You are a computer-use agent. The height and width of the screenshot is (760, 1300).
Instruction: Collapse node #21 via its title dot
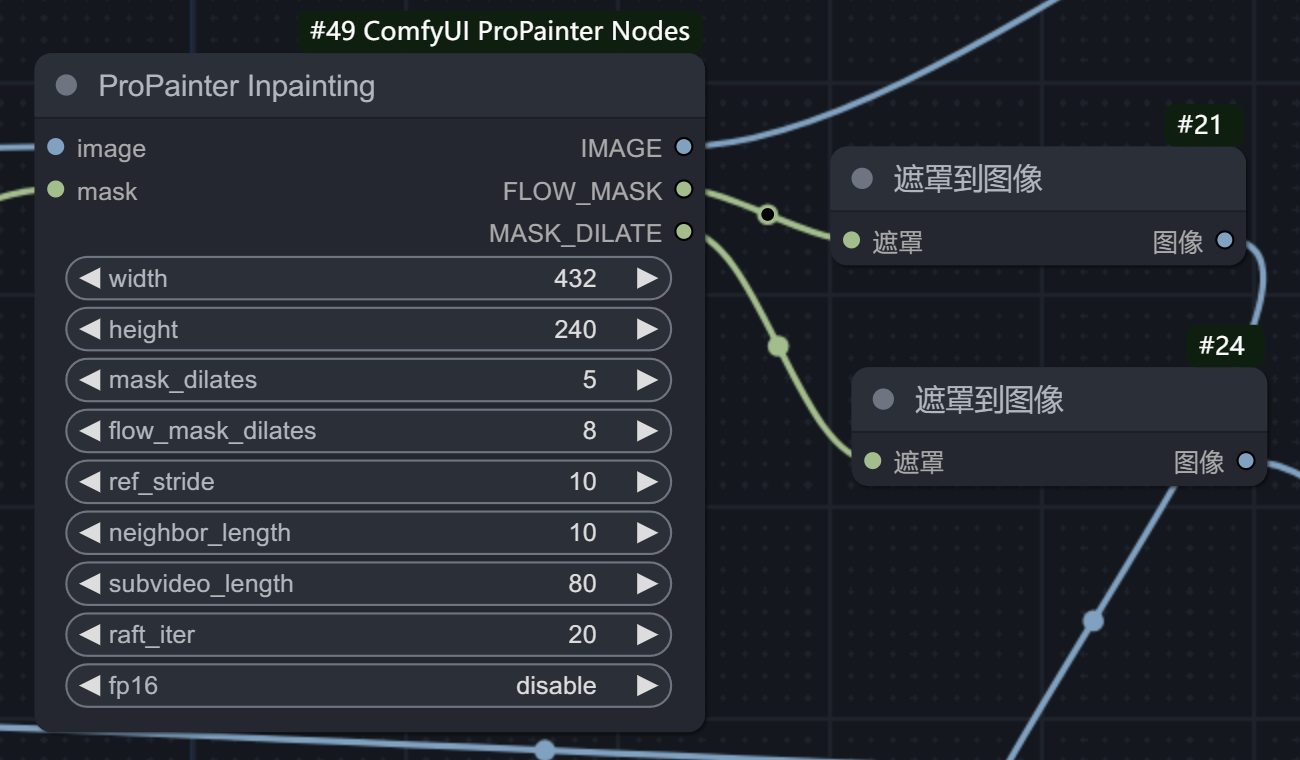pos(861,179)
